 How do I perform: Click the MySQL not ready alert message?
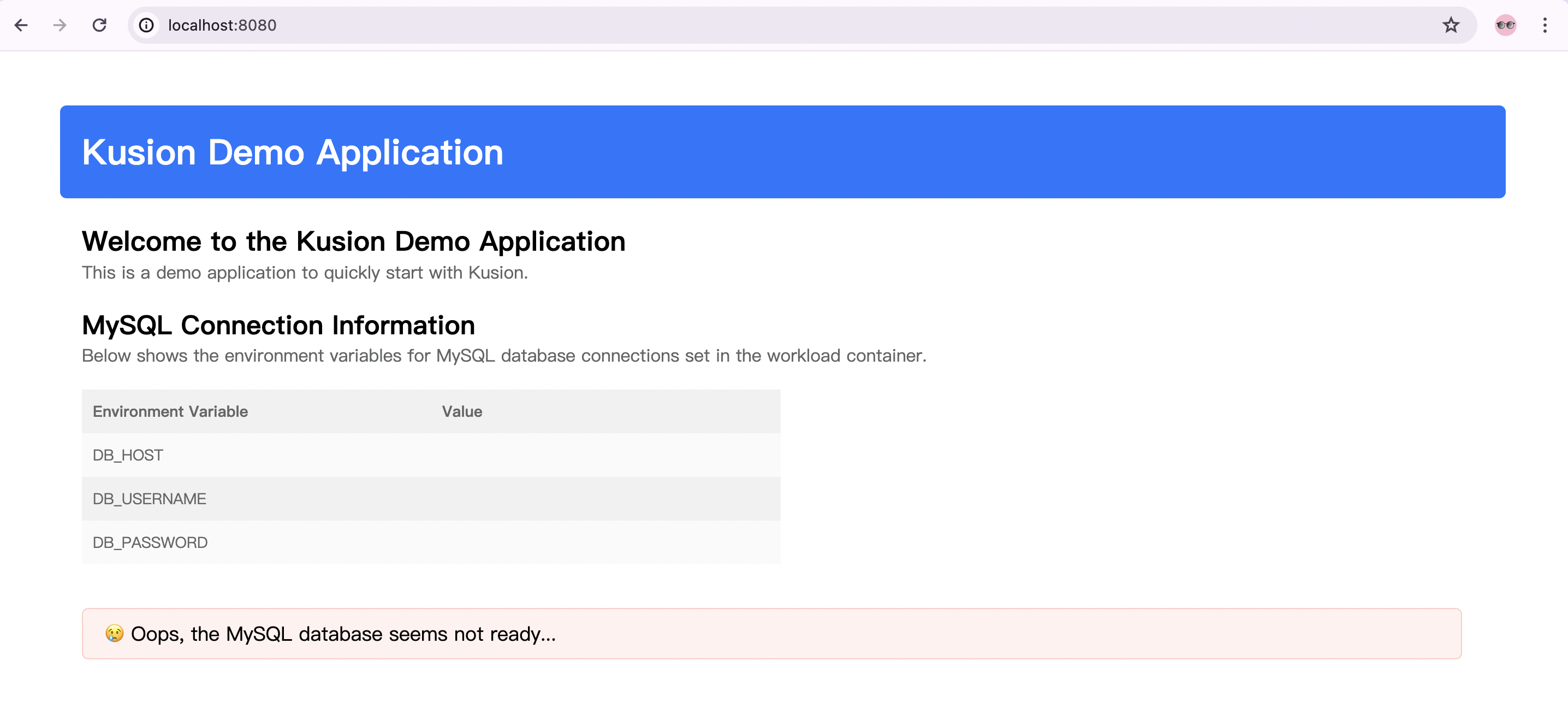(x=343, y=634)
